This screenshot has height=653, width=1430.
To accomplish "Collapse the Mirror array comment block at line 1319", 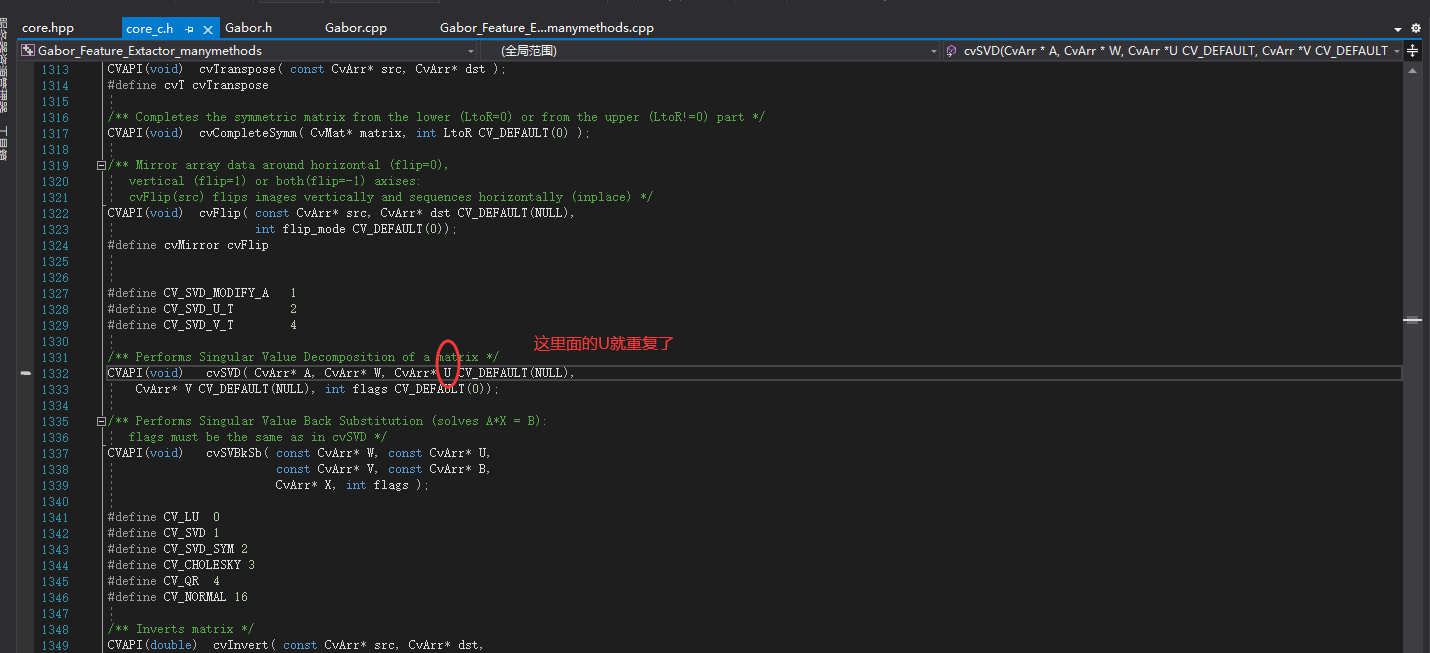I will click(100, 164).
